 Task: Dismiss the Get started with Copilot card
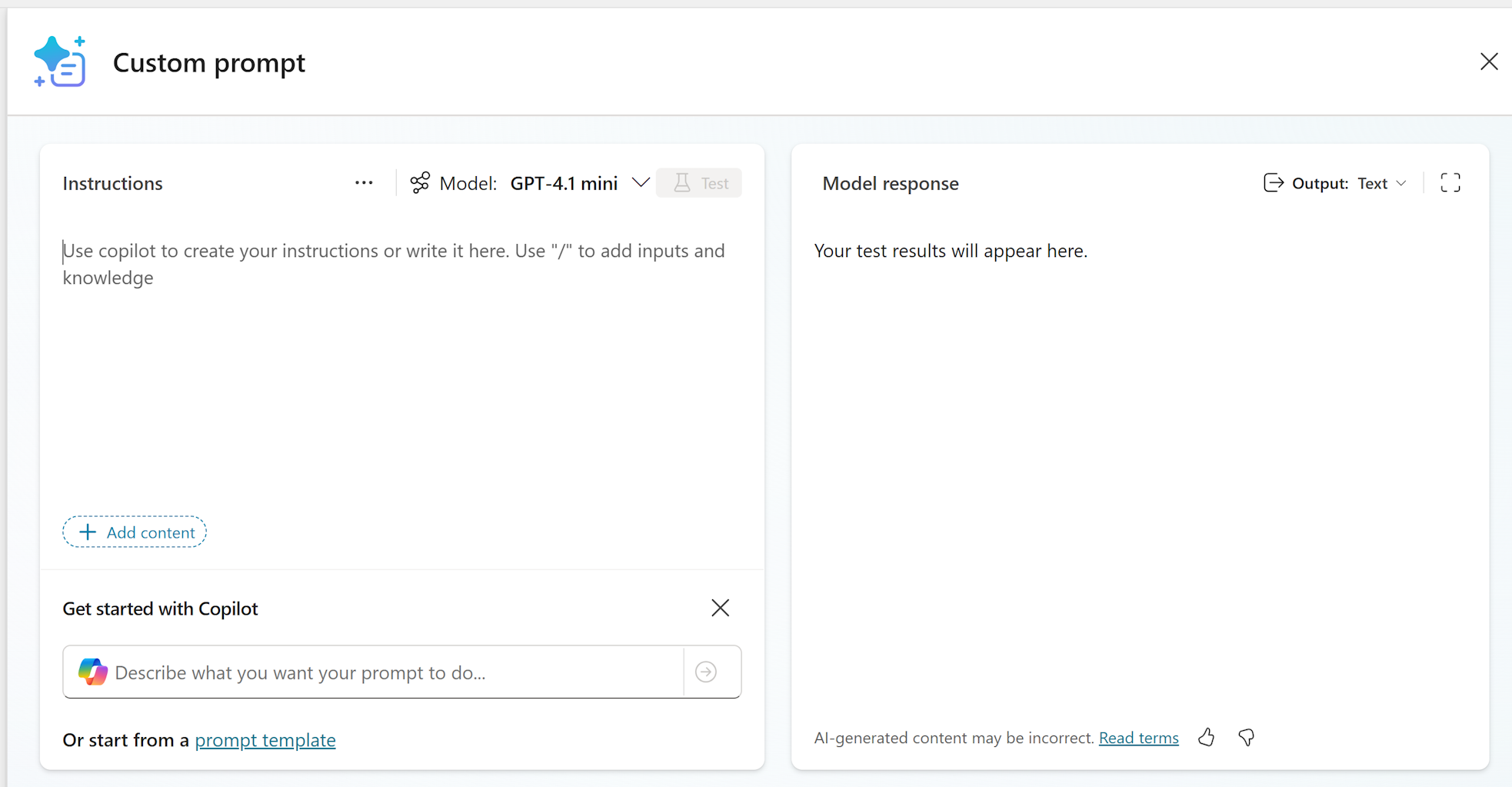pyautogui.click(x=720, y=608)
